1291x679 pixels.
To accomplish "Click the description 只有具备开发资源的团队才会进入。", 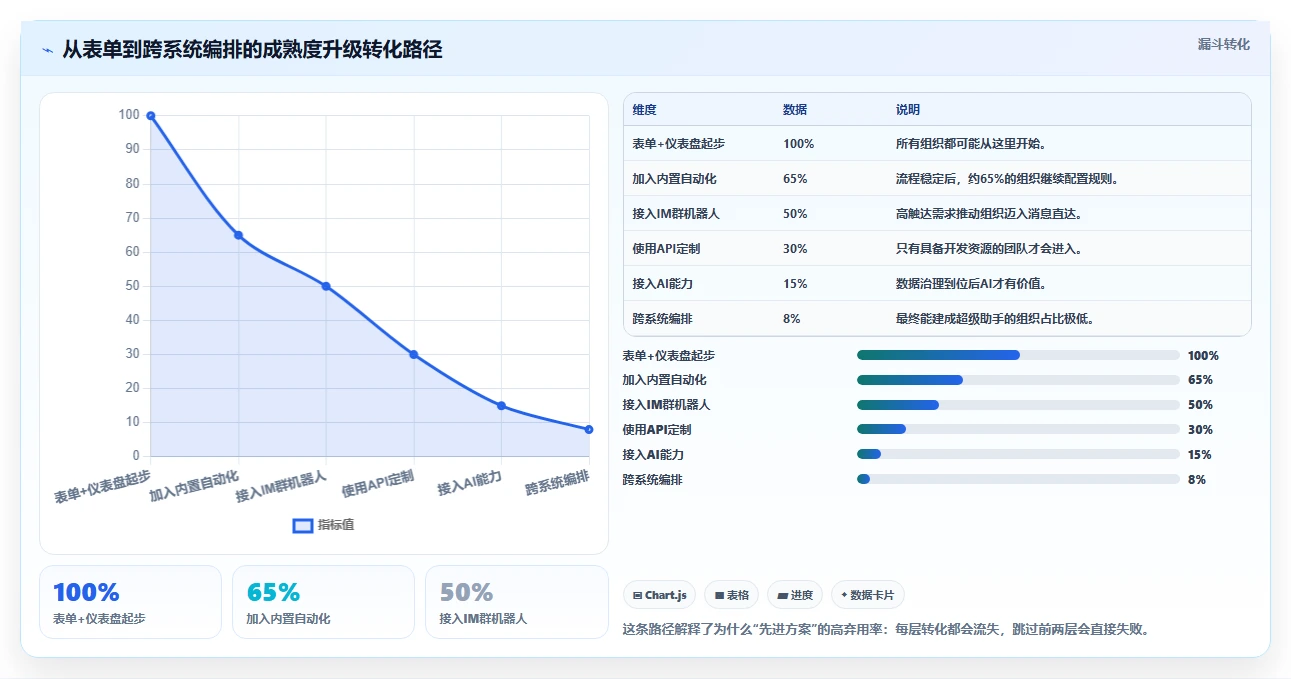I will coord(989,249).
